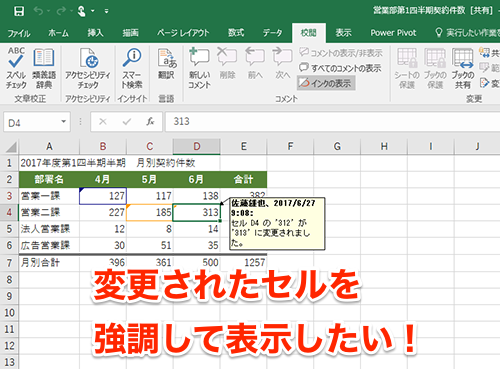Select the 校閲 tab
Image resolution: width=500 pixels, height=369 pixels.
coord(309,33)
